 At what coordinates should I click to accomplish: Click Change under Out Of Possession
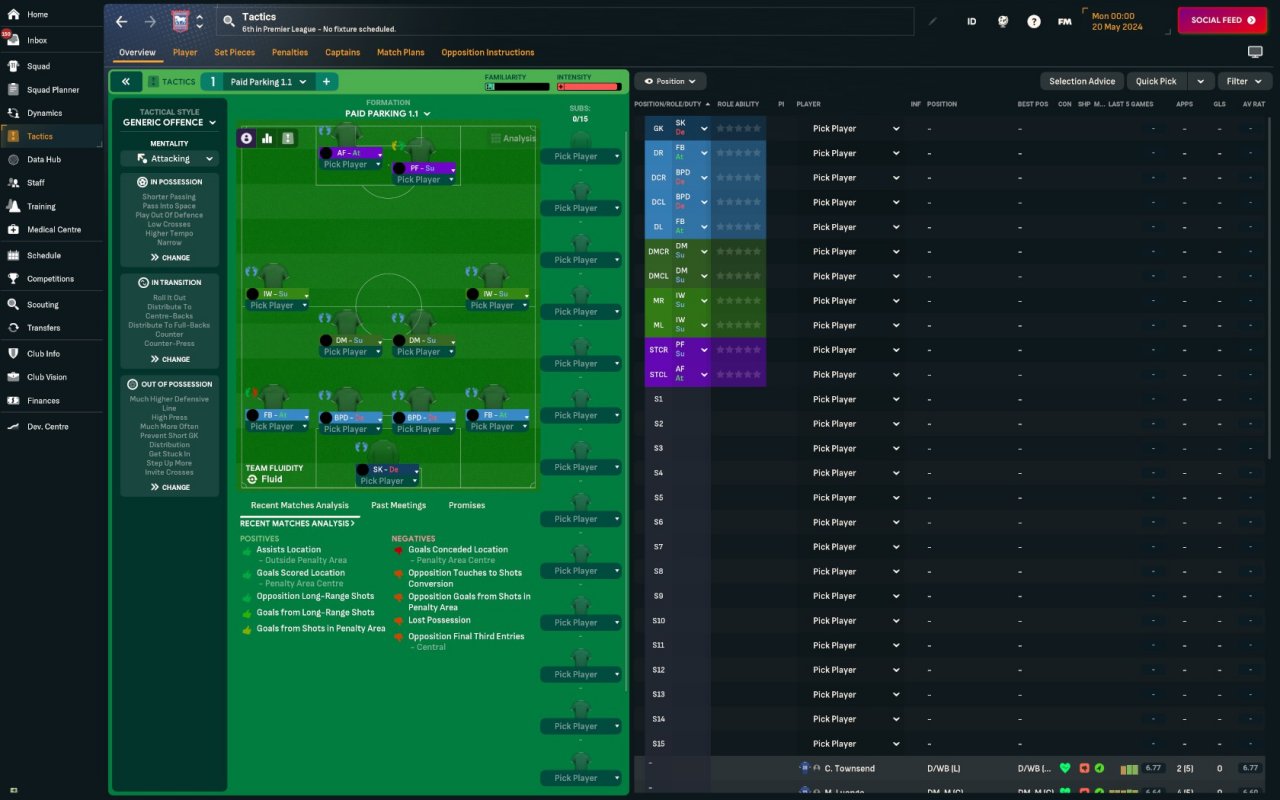point(170,488)
